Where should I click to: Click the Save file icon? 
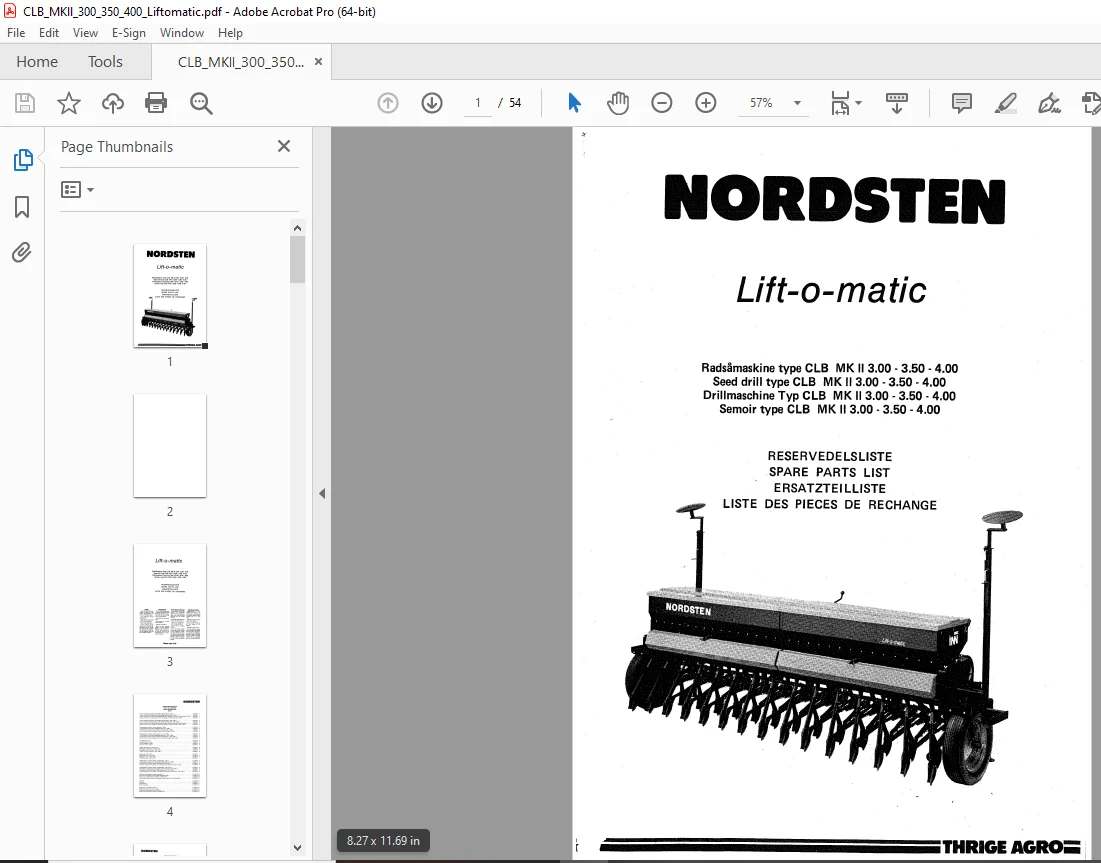pos(25,103)
